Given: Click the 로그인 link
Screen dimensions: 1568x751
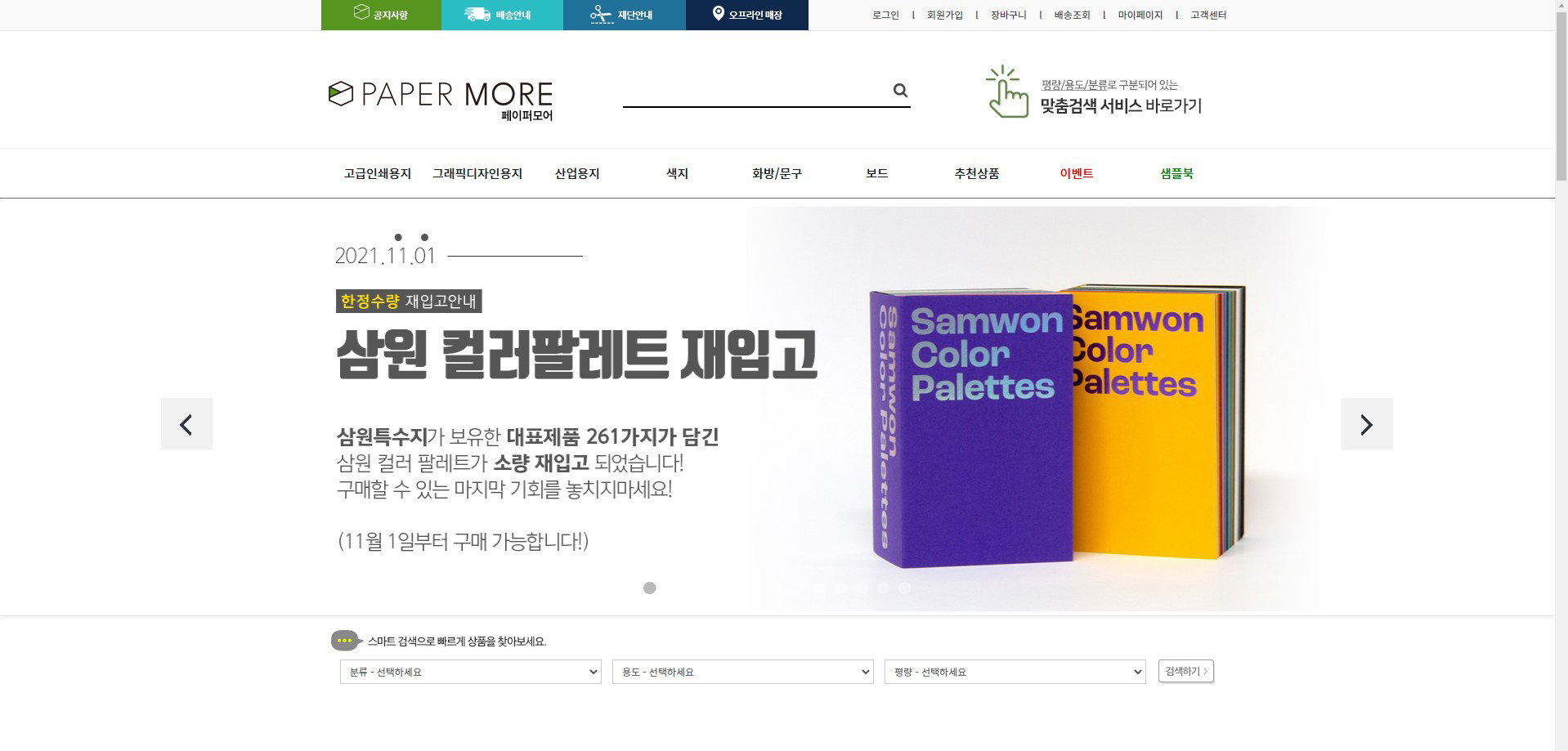Looking at the screenshot, I should (x=885, y=15).
